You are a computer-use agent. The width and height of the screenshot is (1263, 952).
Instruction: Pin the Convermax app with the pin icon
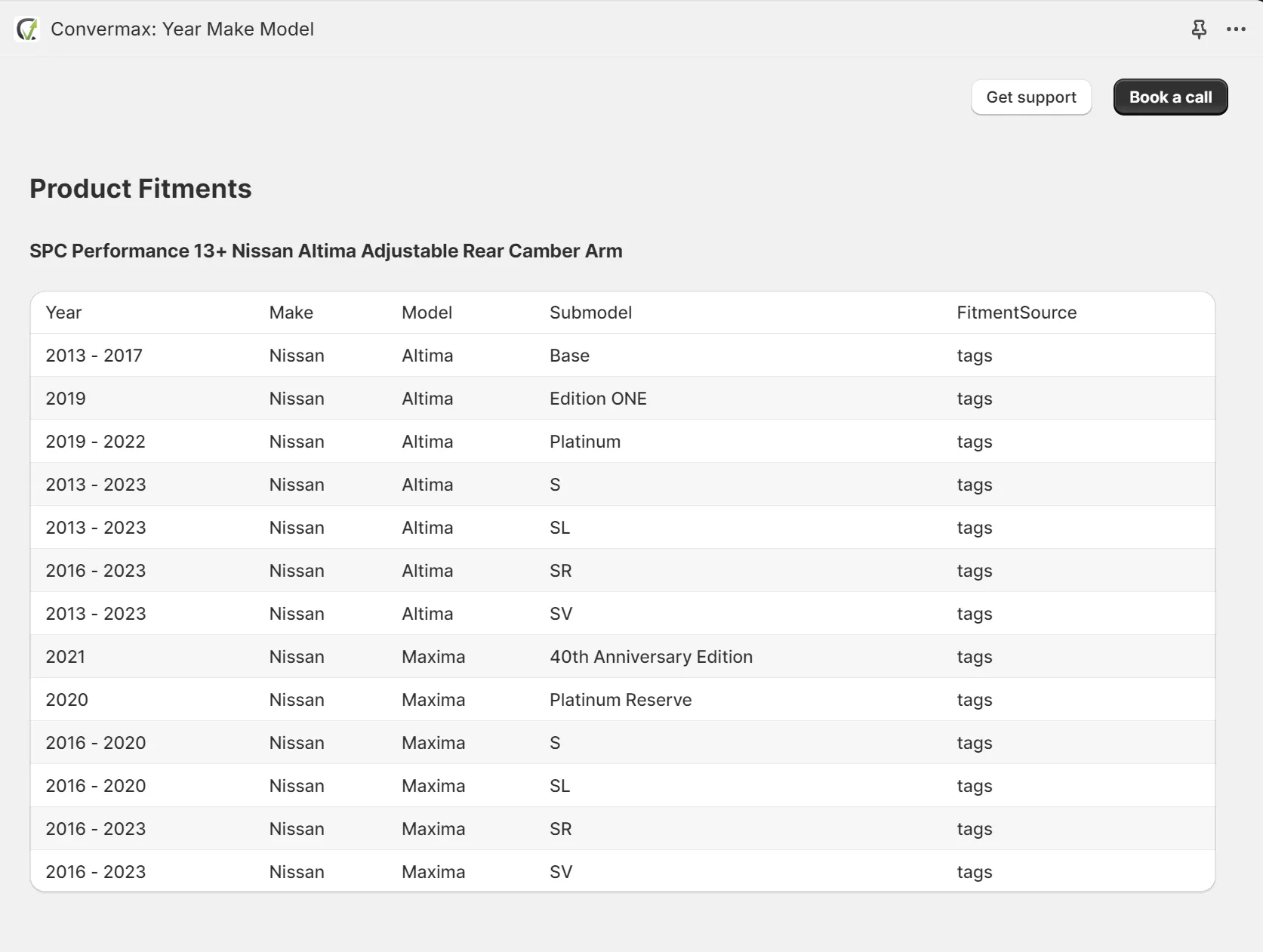(x=1198, y=29)
